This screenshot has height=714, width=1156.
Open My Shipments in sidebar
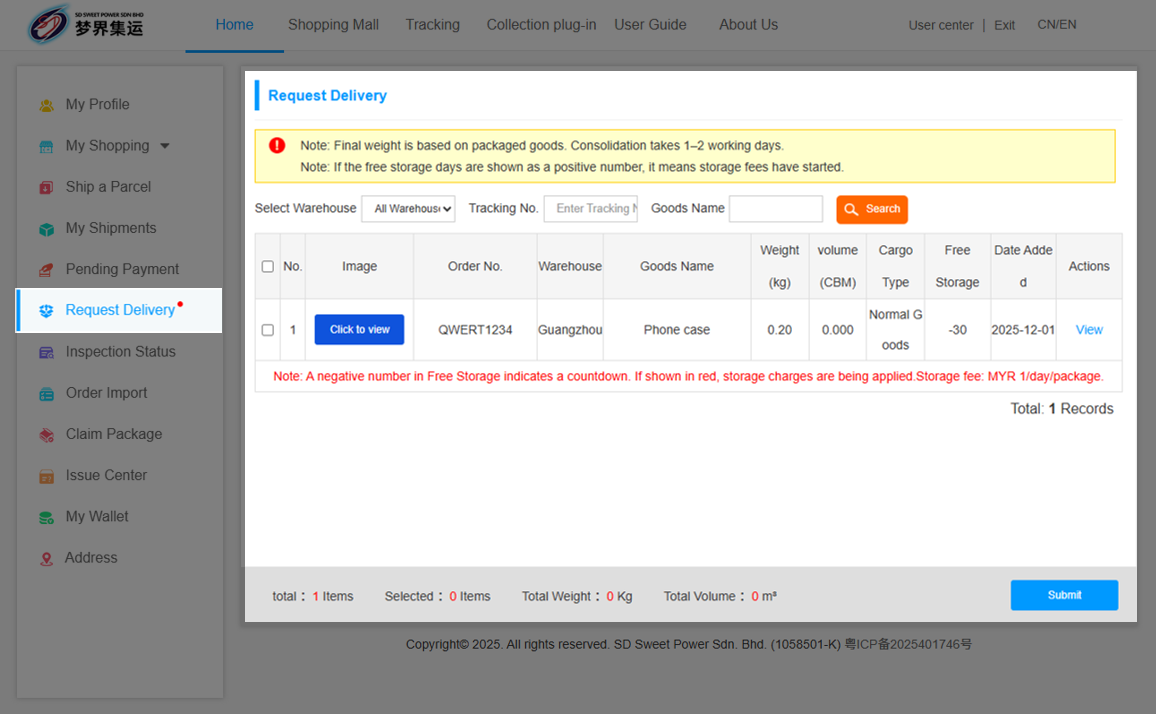coord(111,229)
